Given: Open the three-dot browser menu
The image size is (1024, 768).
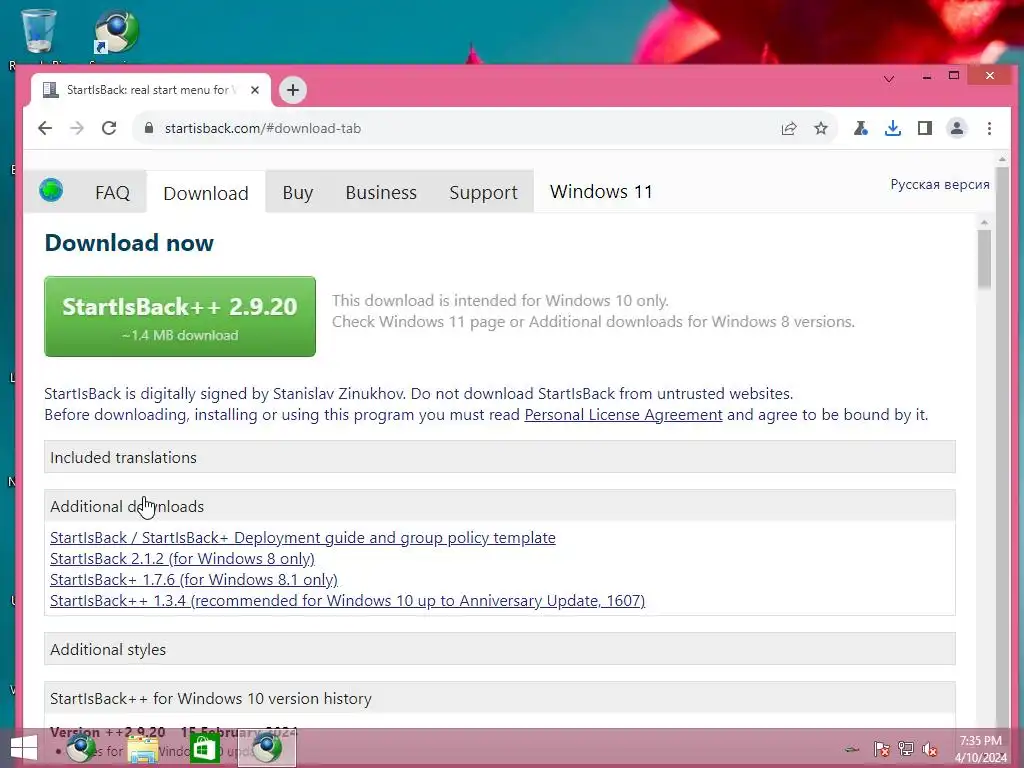Looking at the screenshot, I should point(989,129).
